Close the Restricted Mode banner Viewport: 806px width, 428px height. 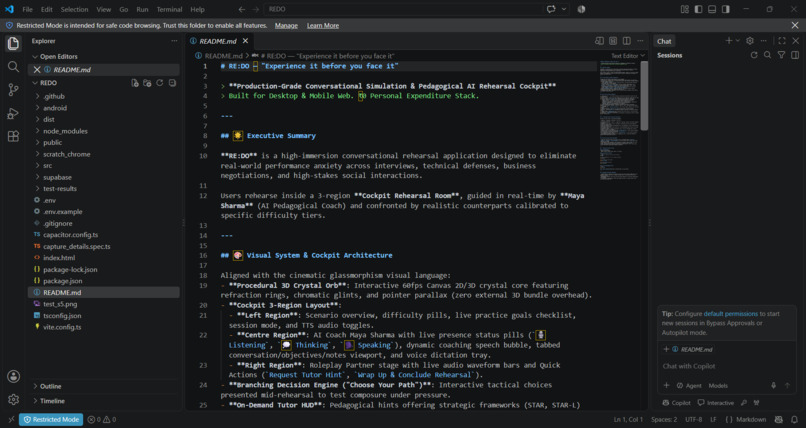point(795,26)
